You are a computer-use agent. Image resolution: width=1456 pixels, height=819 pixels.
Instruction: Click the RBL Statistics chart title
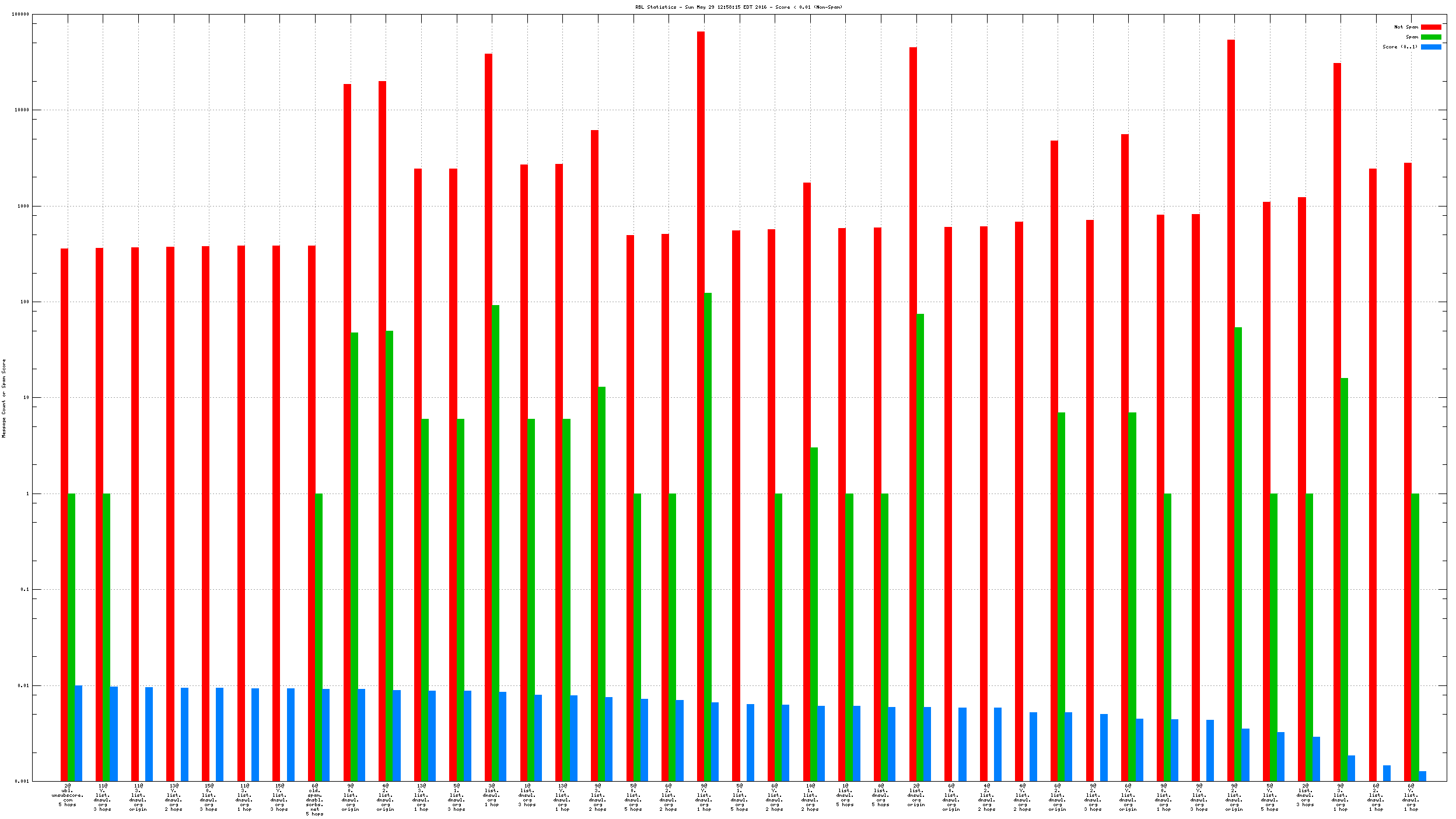[738, 7]
